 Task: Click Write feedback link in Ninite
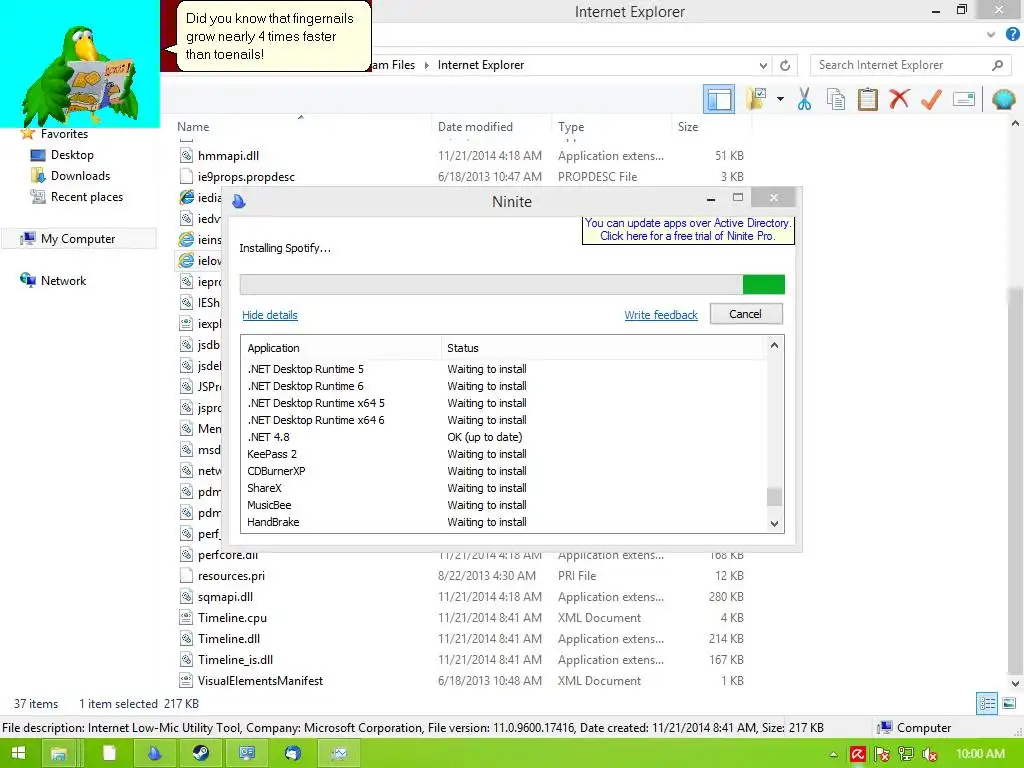(660, 315)
